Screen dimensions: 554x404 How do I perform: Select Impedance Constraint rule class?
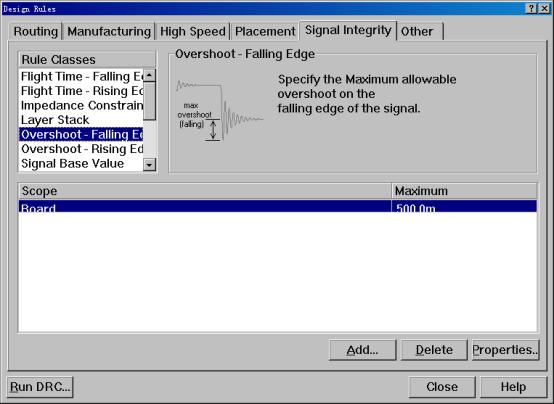tap(81, 105)
